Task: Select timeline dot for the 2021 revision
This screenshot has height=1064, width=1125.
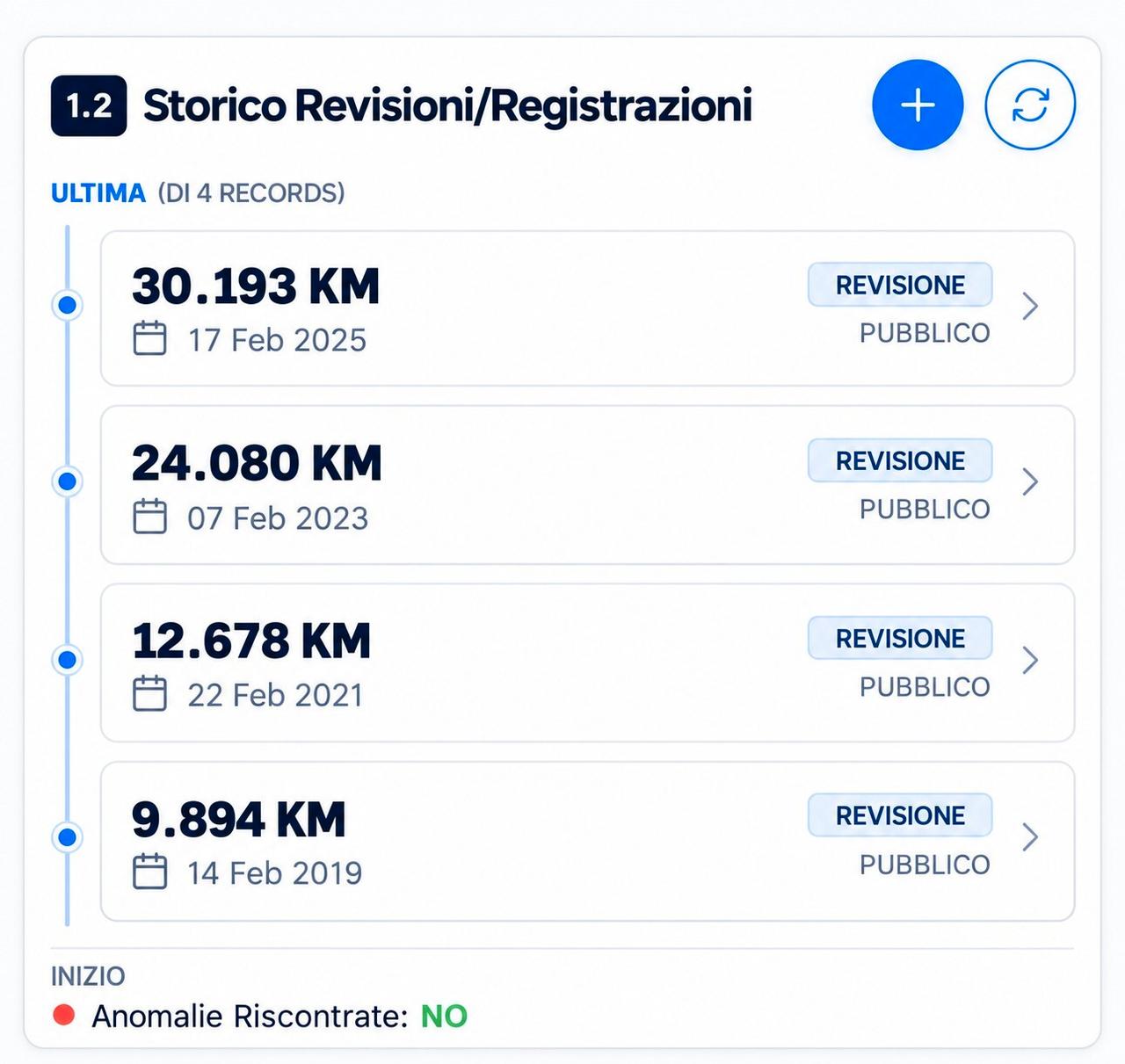Action: point(67,659)
